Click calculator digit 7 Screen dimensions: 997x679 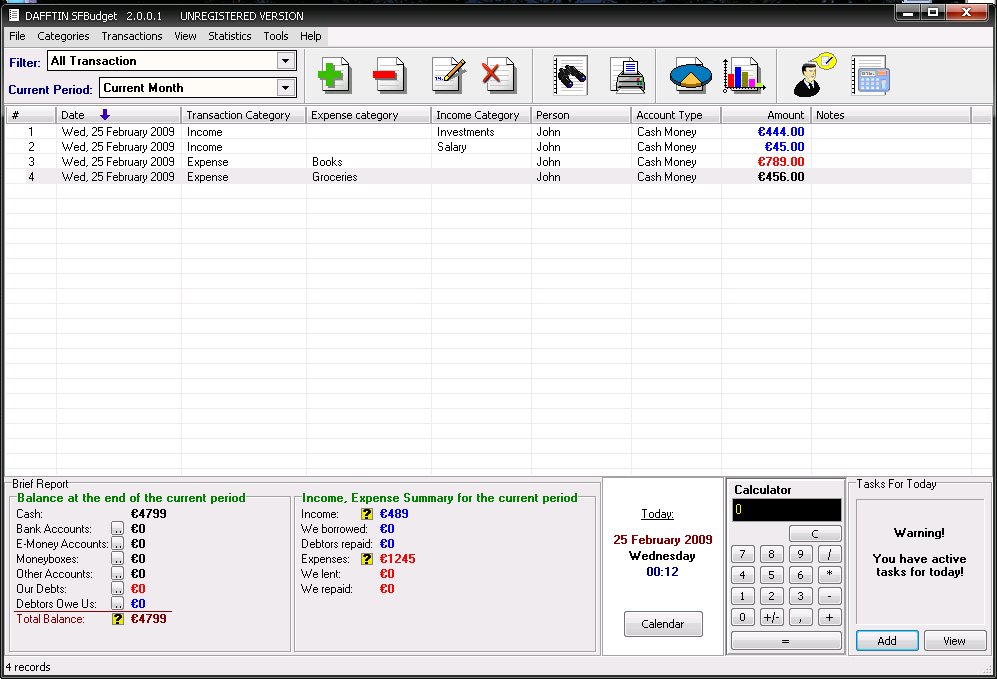(742, 554)
